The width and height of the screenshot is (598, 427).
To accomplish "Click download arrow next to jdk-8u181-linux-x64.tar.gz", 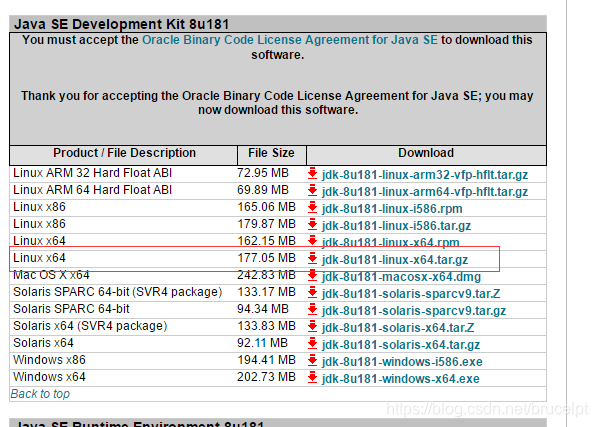I will coord(312,258).
